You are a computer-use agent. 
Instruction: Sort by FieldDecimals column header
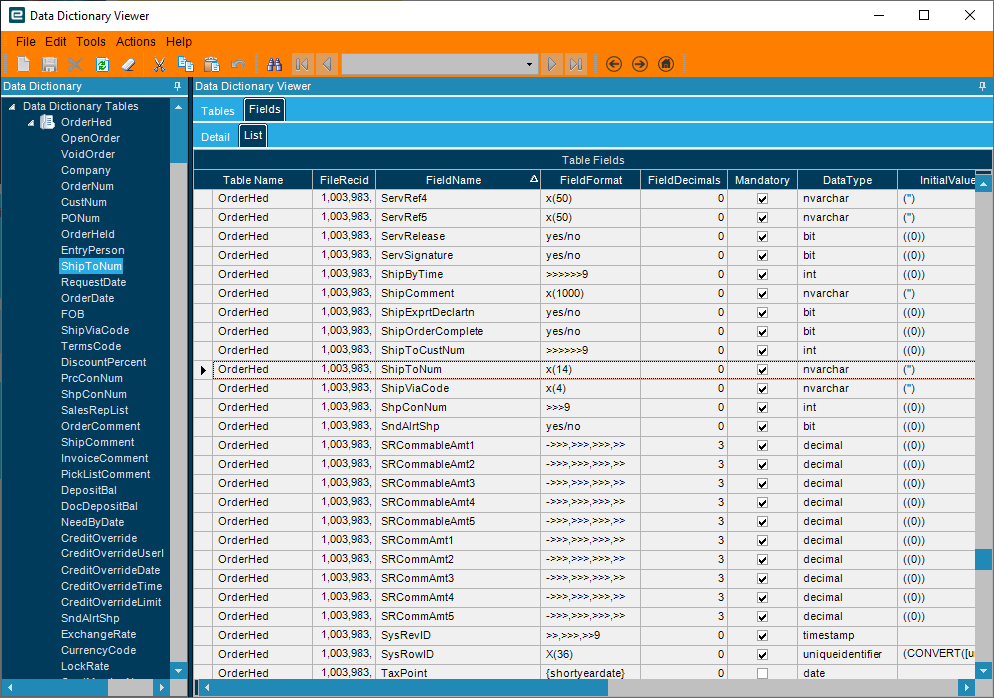(684, 180)
